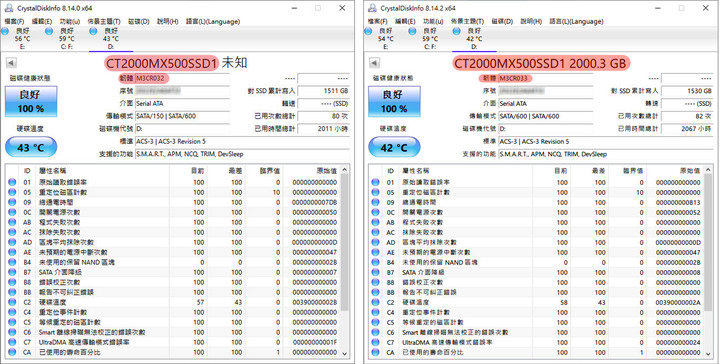Viewport: 720px width, 364px height.
Task: Click ID B7 status orb in right window
Action: [x=375, y=273]
